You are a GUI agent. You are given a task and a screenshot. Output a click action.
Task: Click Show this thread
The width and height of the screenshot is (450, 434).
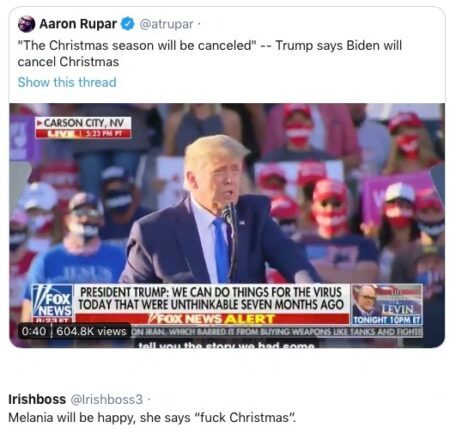click(67, 82)
